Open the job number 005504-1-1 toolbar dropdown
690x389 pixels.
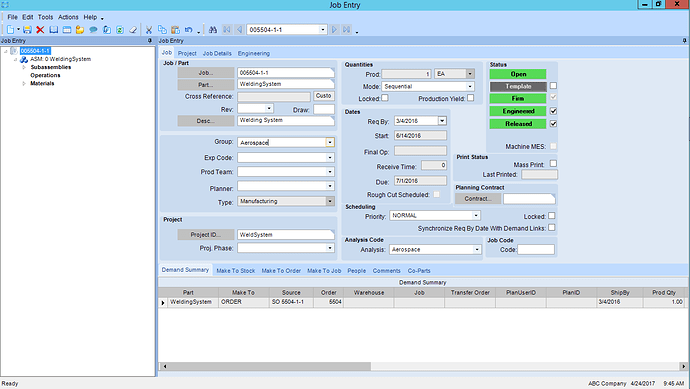(323, 29)
